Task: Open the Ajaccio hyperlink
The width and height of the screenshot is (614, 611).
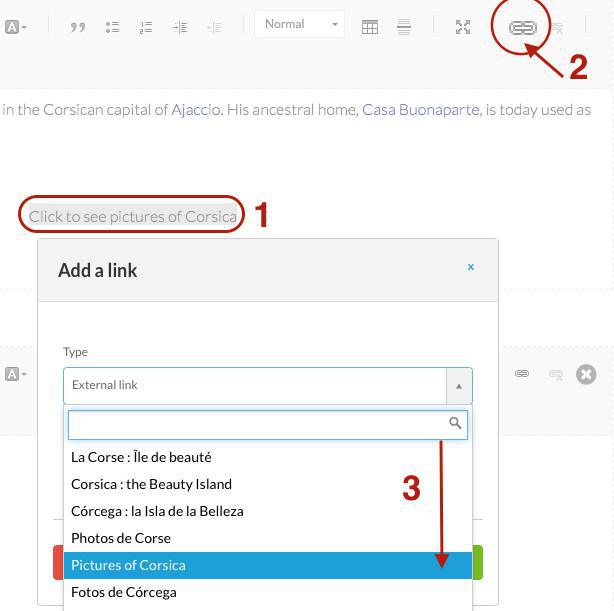Action: (196, 110)
